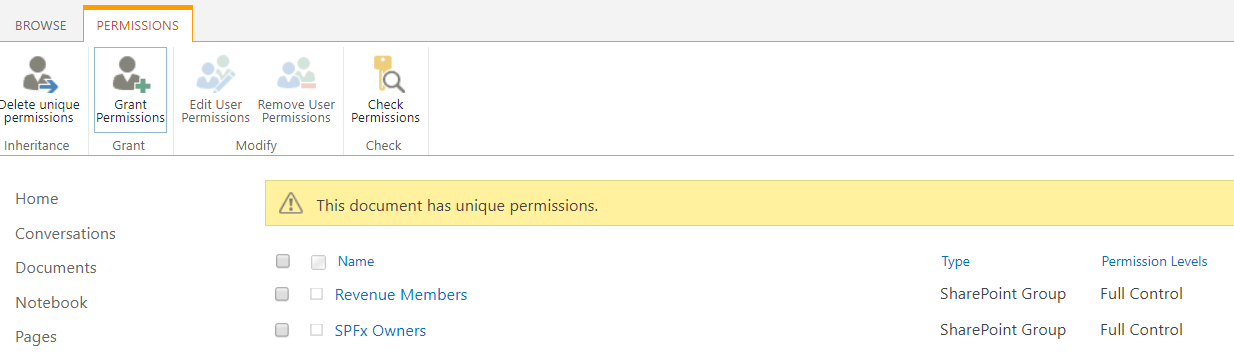This screenshot has width=1234, height=362.
Task: Click the warning triangle icon in yellow banner
Action: pyautogui.click(x=290, y=204)
